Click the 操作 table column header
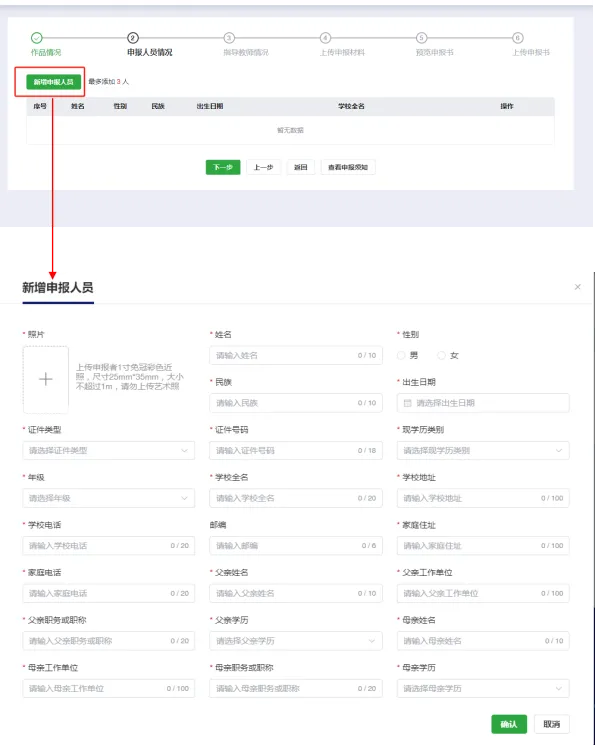 [507, 106]
